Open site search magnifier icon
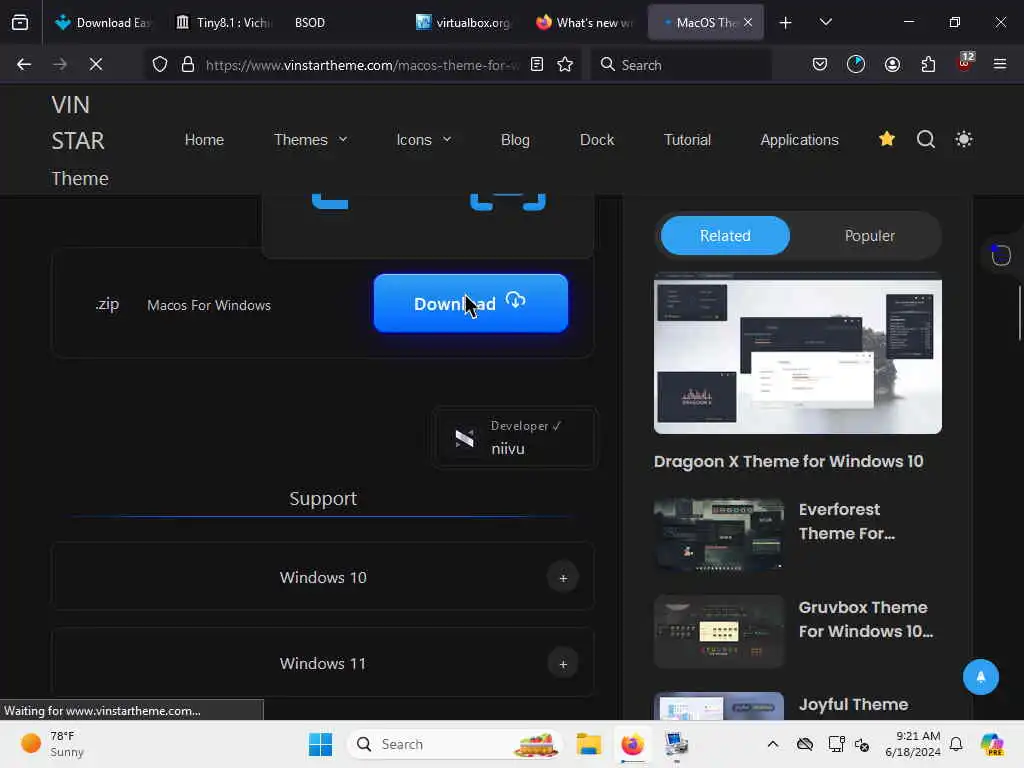This screenshot has width=1024, height=768. (x=925, y=139)
